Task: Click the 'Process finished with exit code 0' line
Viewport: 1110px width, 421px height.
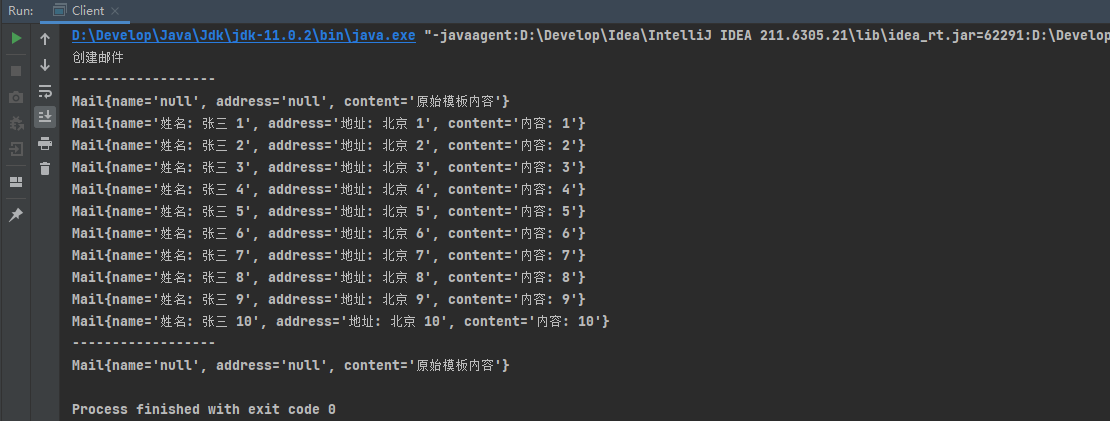Action: (203, 409)
